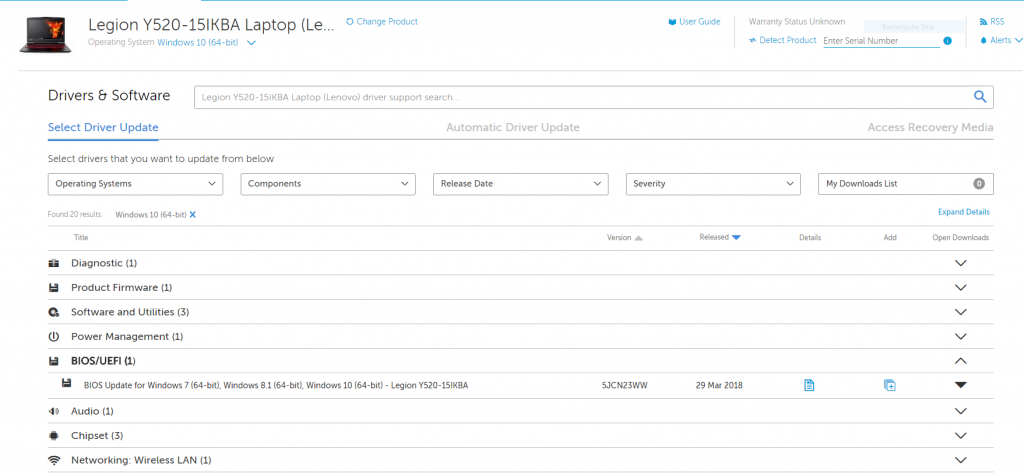Viewport: 1024px width, 474px height.
Task: Click the BIOS/UEFI category disk icon
Action: point(54,361)
